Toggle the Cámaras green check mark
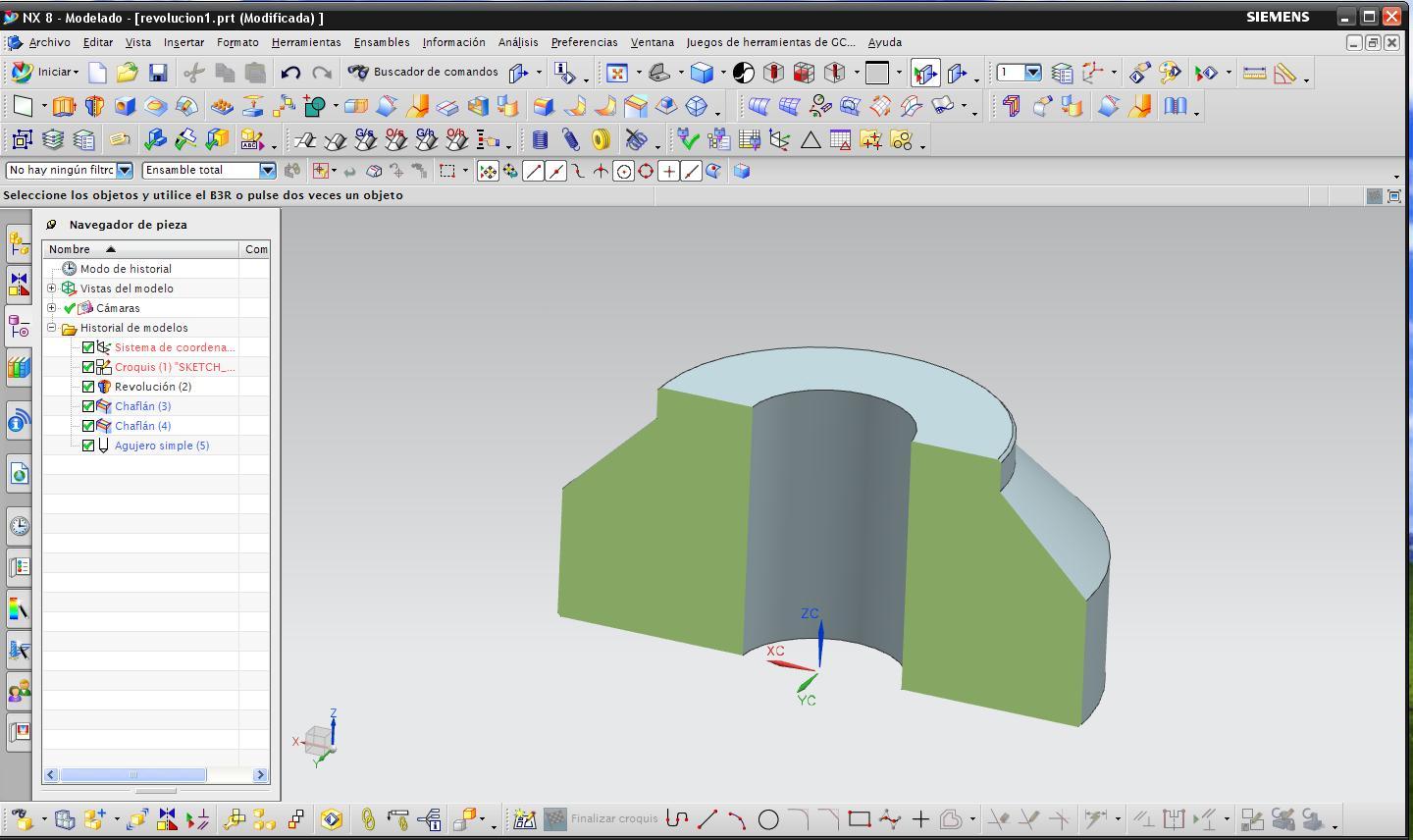The height and width of the screenshot is (840, 1413). 69,308
